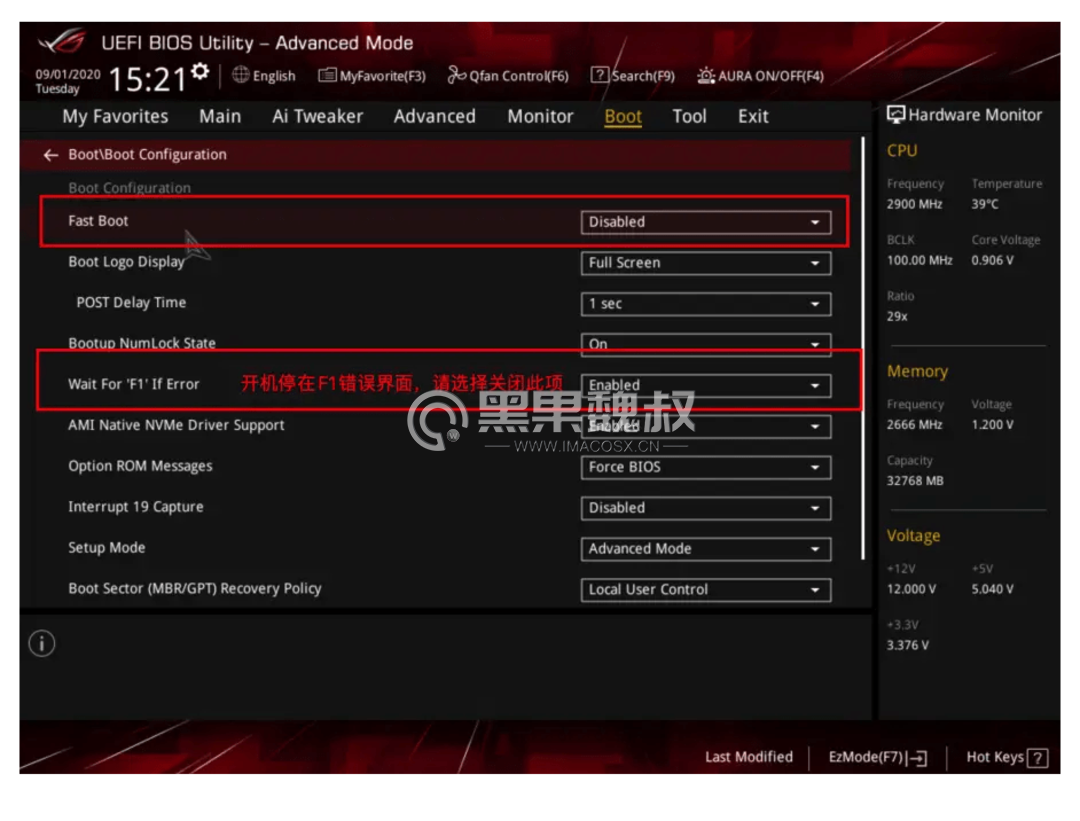The height and width of the screenshot is (821, 1080).
Task: Click the back arrow in Boot\Boot Configuration
Action: pos(50,155)
